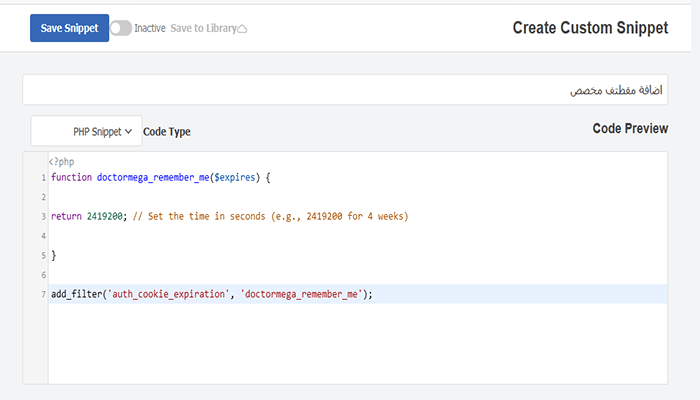This screenshot has width=700, height=400.
Task: Click the Code Type label
Action: pyautogui.click(x=167, y=131)
